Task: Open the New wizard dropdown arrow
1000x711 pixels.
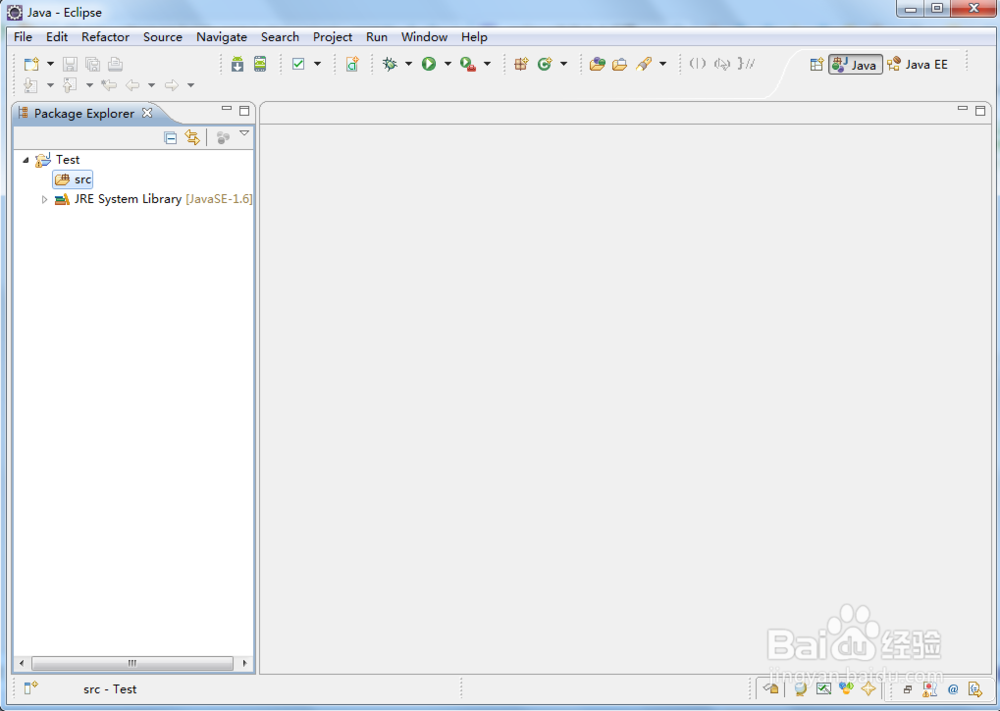Action: click(50, 64)
